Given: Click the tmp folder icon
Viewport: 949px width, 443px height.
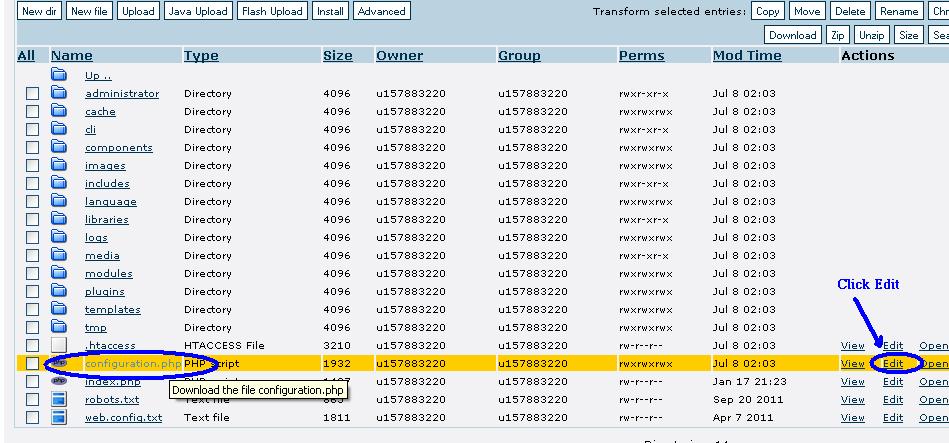Looking at the screenshot, I should [59, 327].
